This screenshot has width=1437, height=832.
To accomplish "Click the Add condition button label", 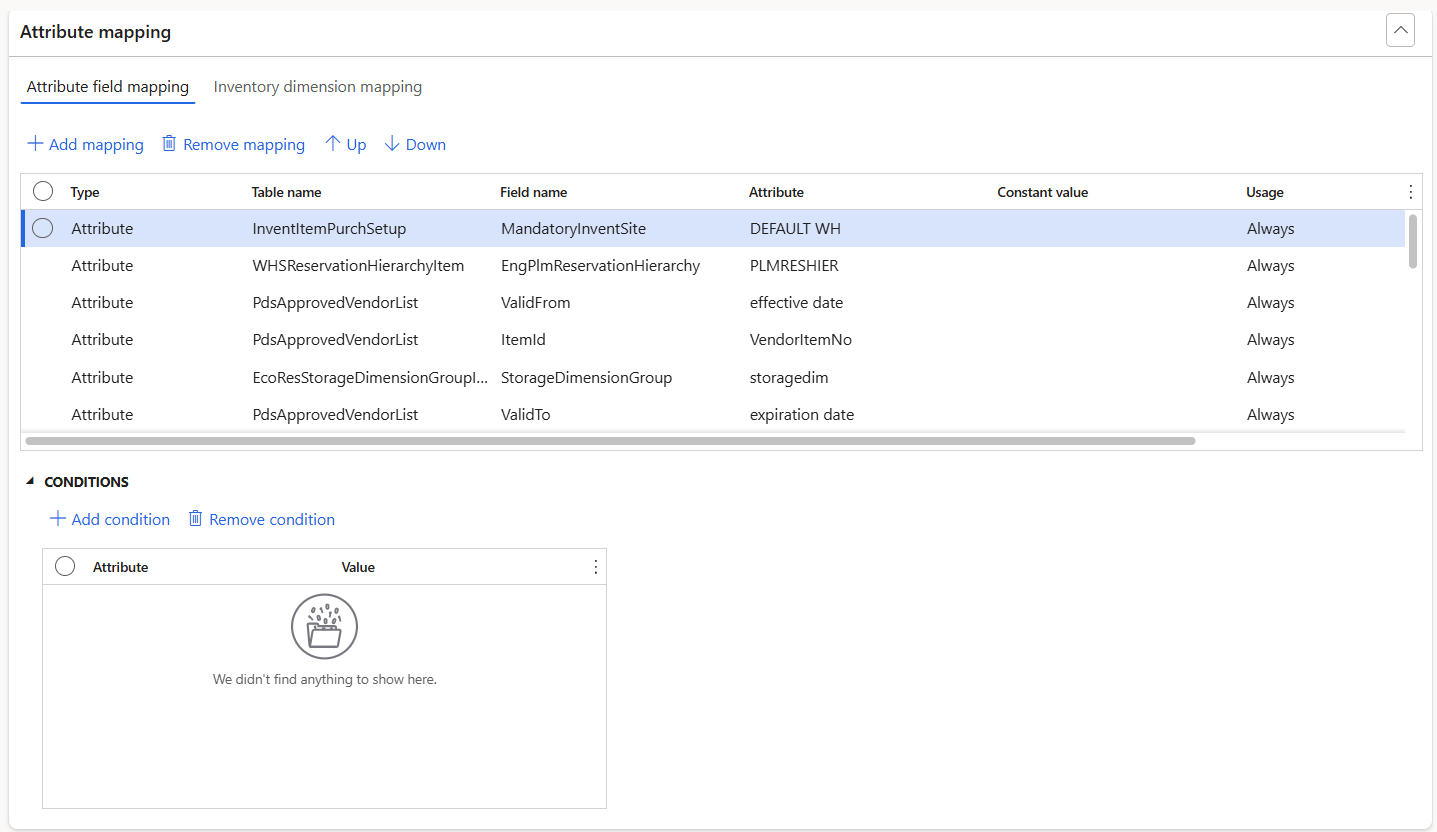I will coord(121,520).
